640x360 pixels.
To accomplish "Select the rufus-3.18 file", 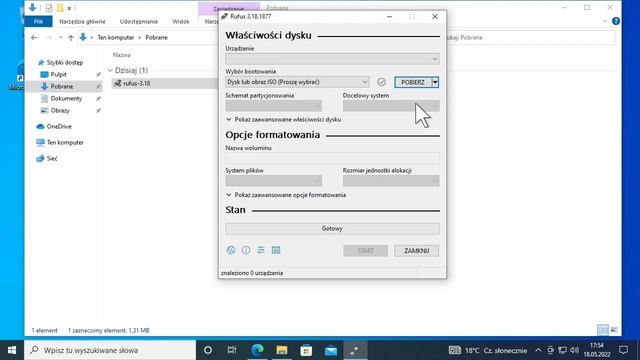I will coord(137,83).
